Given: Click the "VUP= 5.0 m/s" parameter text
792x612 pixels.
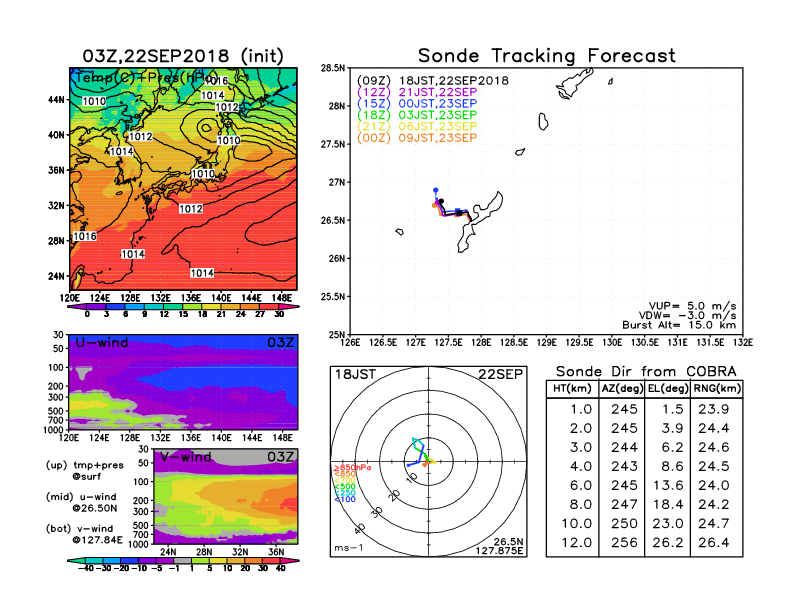Looking at the screenshot, I should coord(692,306).
